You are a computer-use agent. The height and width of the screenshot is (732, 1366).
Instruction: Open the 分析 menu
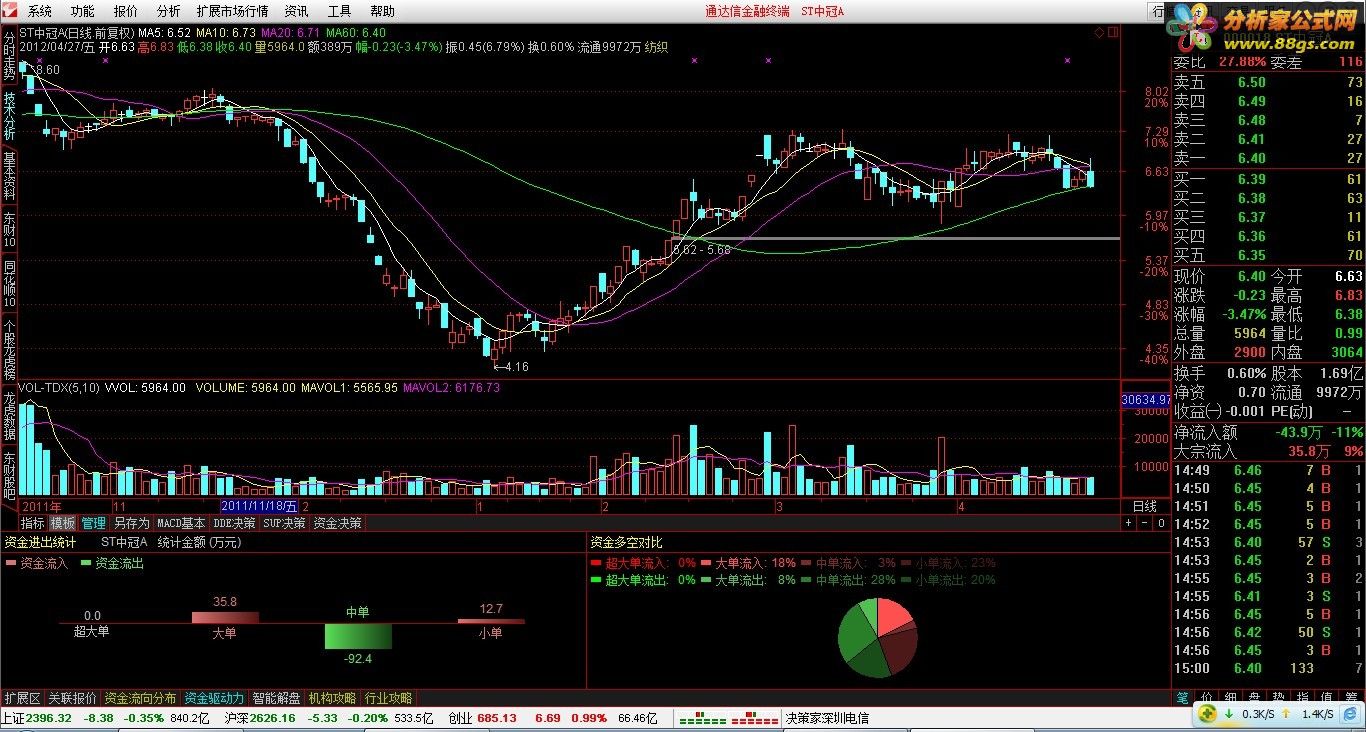click(x=168, y=11)
